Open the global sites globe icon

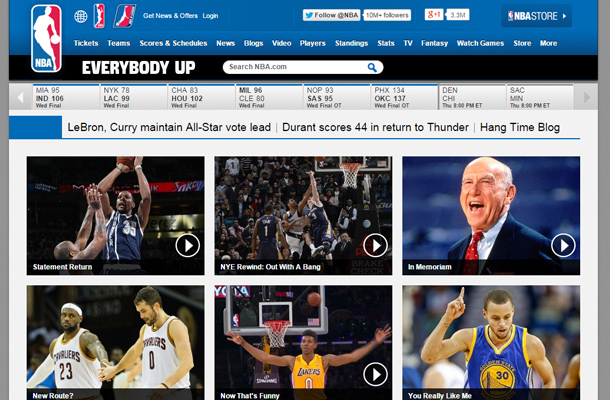point(80,17)
